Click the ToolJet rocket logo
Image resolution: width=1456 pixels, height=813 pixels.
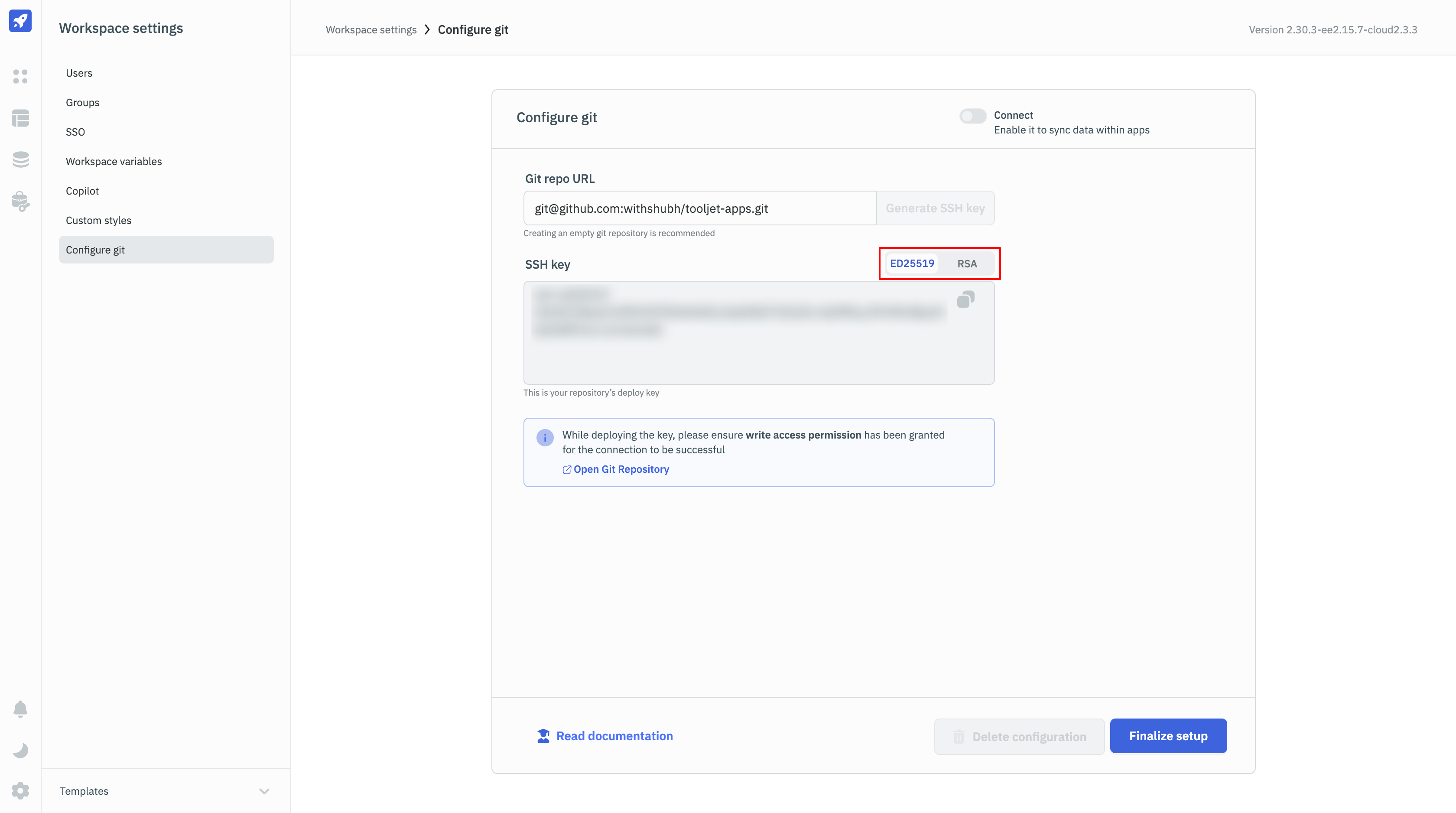click(20, 22)
